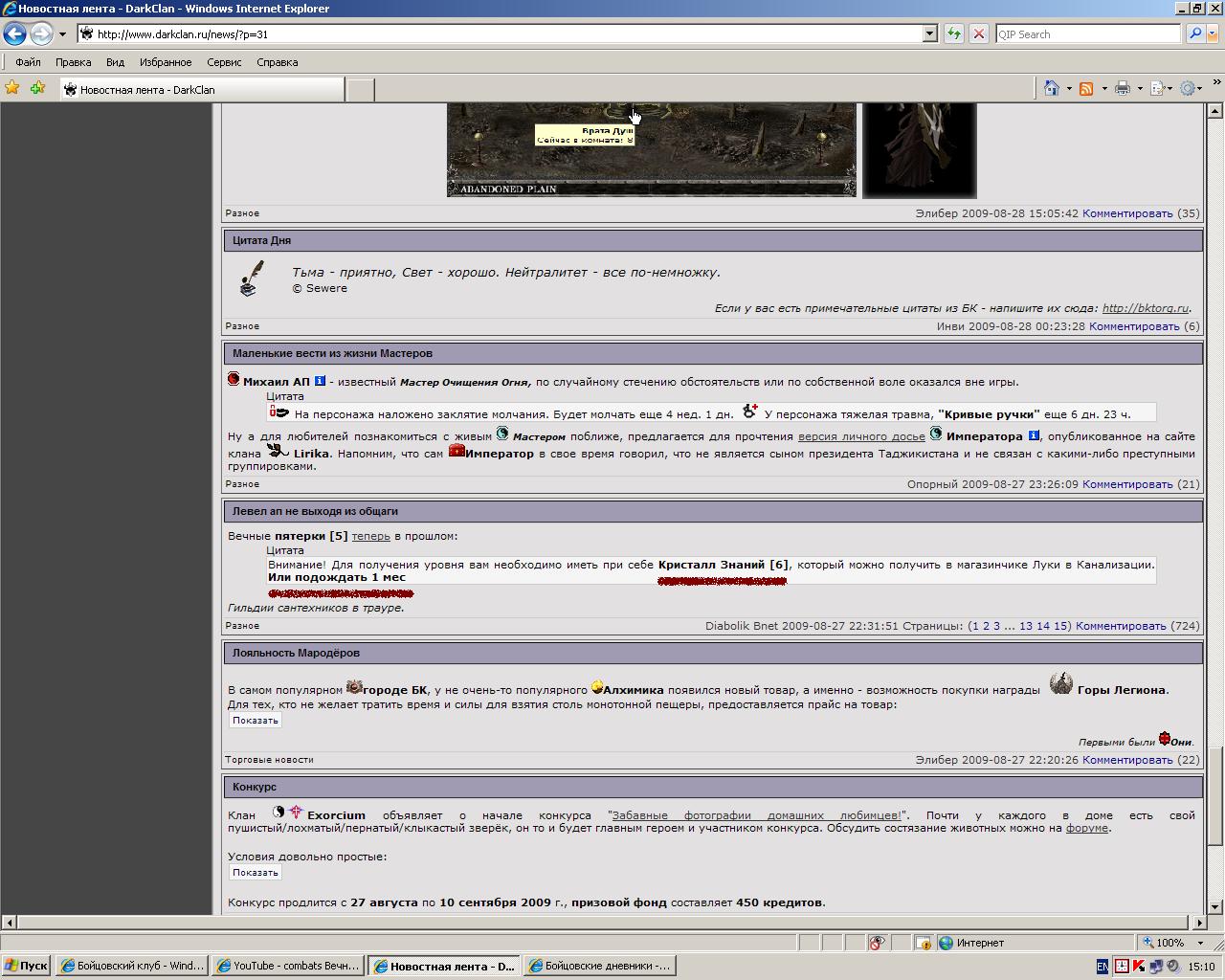Image resolution: width=1225 pixels, height=980 pixels.
Task: Go to comments page 15
Action: click(x=1060, y=626)
